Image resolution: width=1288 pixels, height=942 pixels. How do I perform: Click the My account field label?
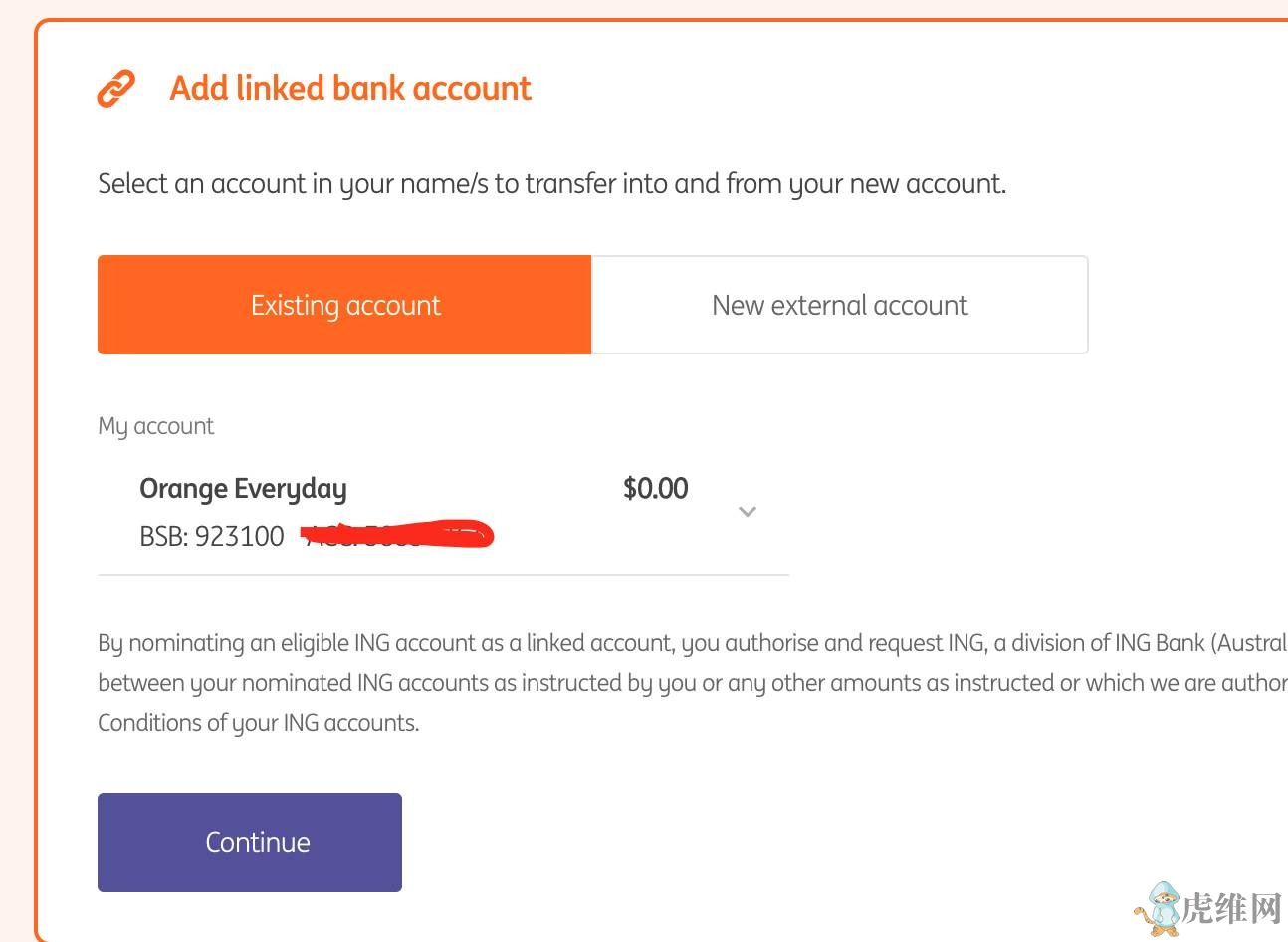pos(155,426)
